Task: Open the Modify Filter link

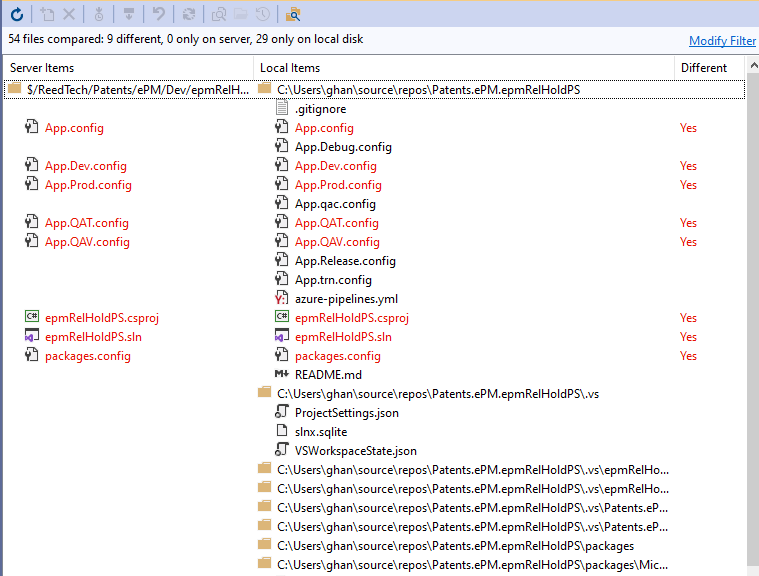Action: point(722,41)
